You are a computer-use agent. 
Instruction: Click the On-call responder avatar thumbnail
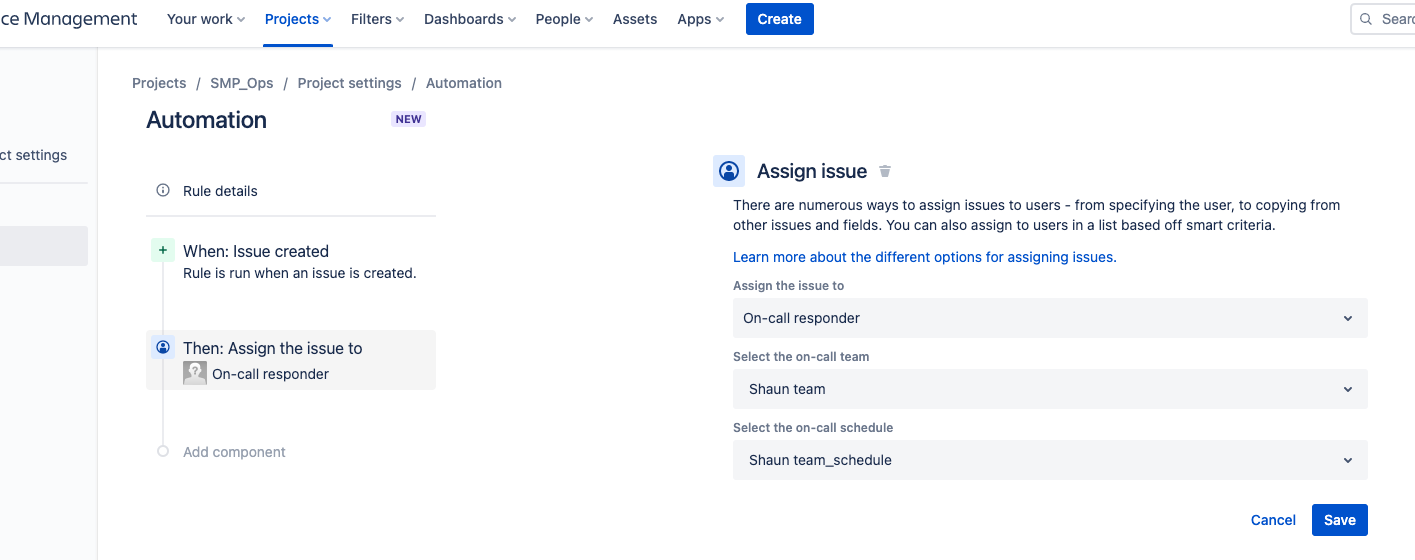(195, 373)
